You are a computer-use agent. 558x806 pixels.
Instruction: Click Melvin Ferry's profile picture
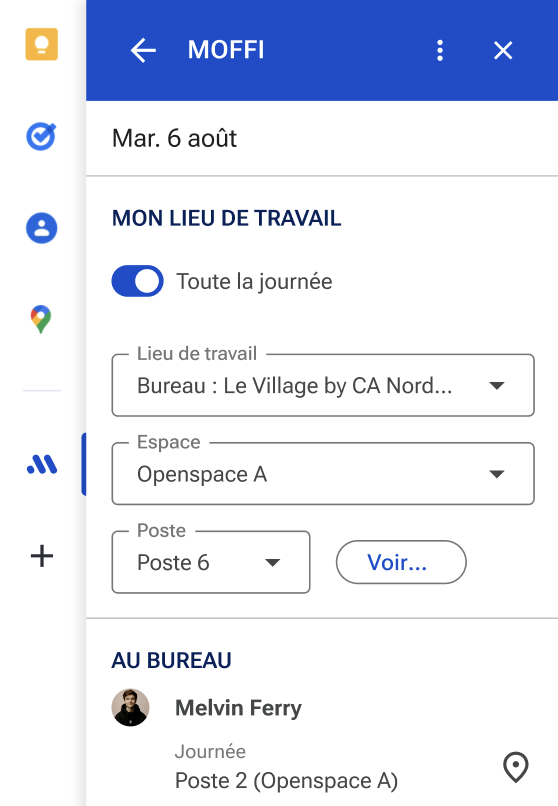coord(131,707)
